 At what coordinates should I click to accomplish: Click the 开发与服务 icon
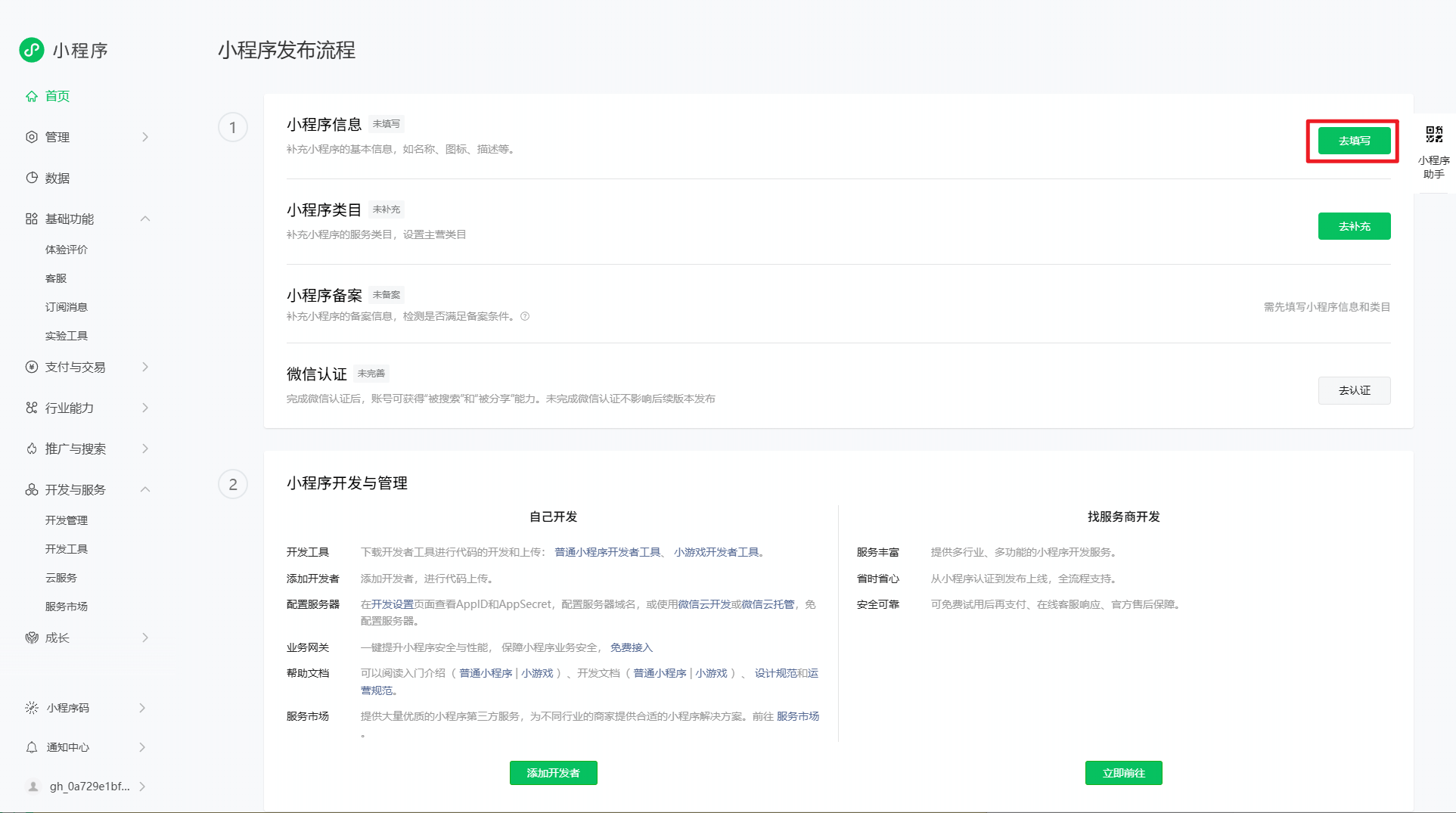pyautogui.click(x=32, y=489)
